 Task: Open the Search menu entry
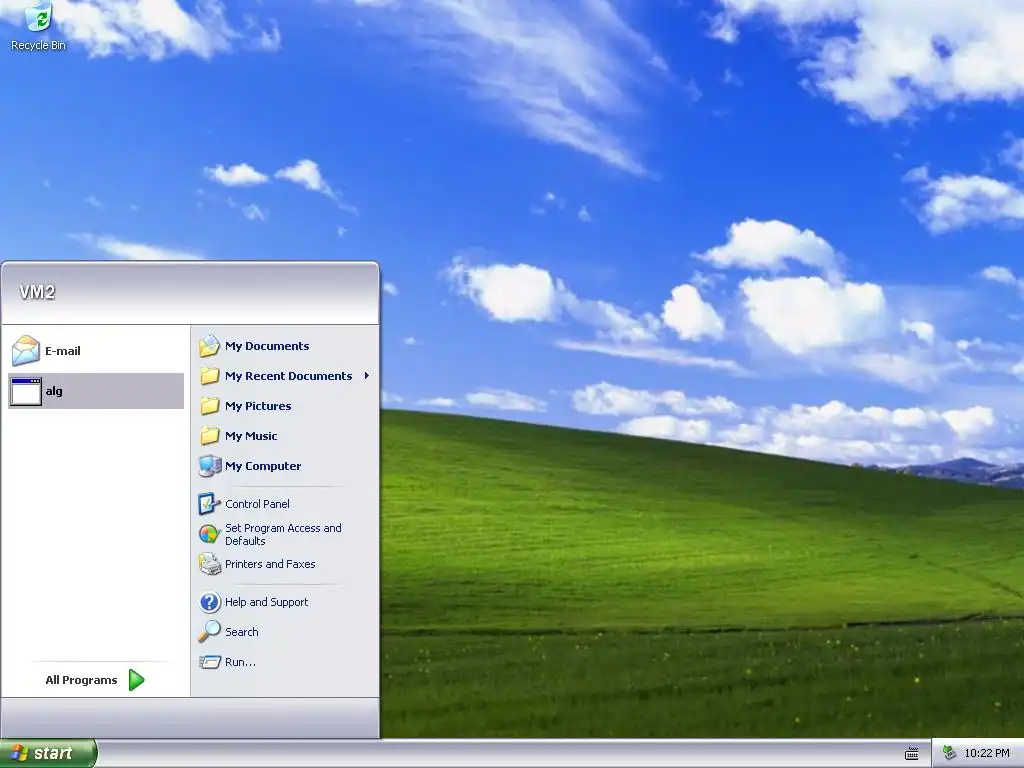pyautogui.click(x=284, y=632)
